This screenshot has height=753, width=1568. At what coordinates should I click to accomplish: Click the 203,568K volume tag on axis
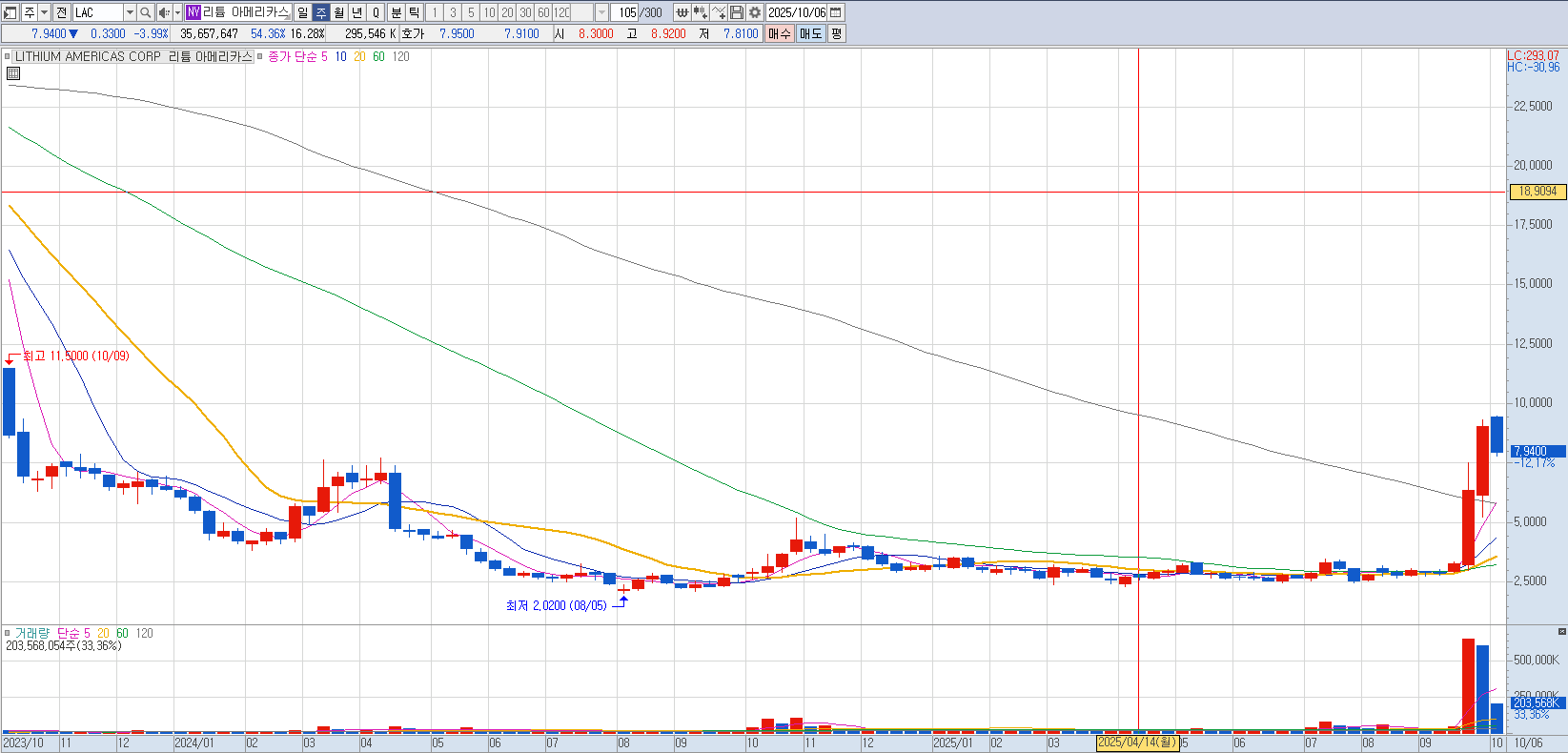point(1537,702)
